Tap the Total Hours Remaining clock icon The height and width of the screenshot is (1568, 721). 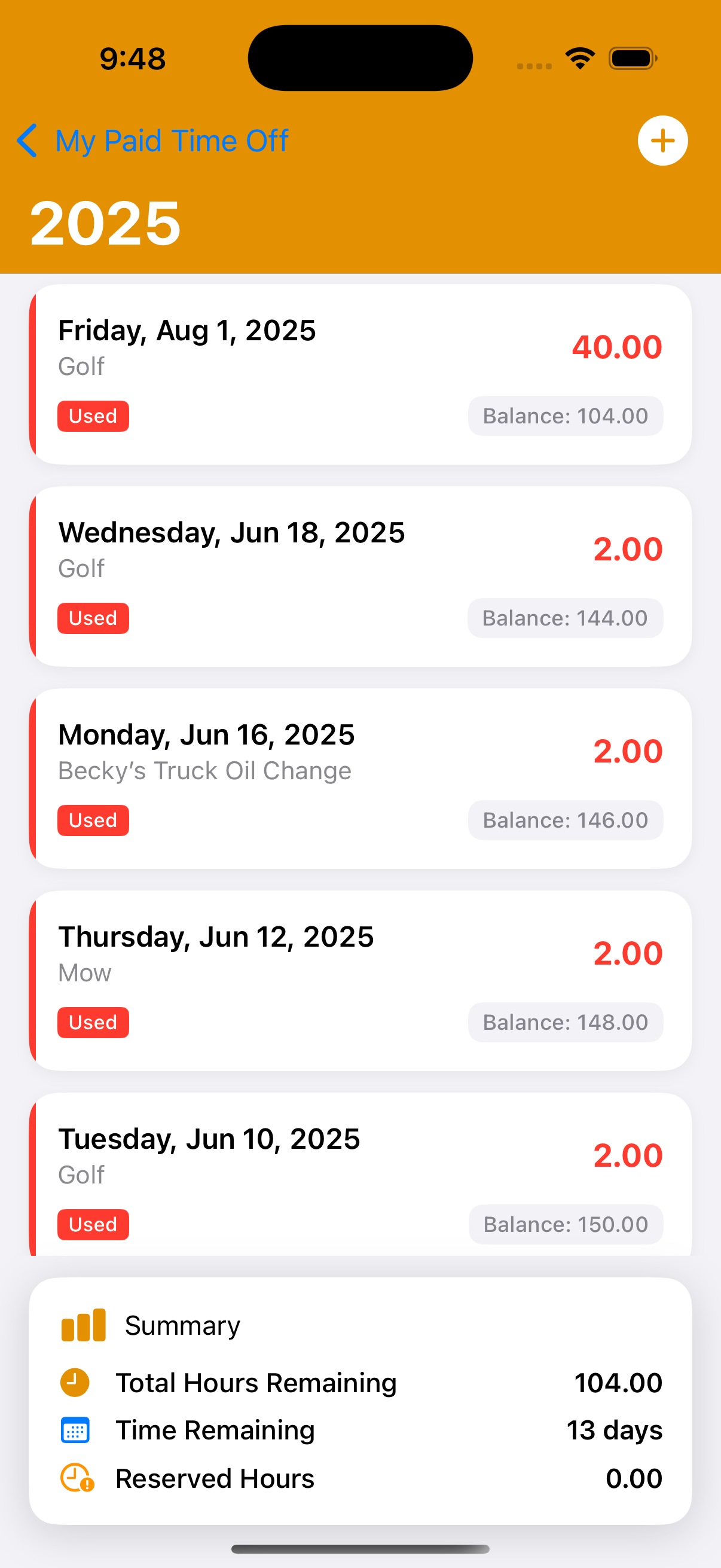75,1383
